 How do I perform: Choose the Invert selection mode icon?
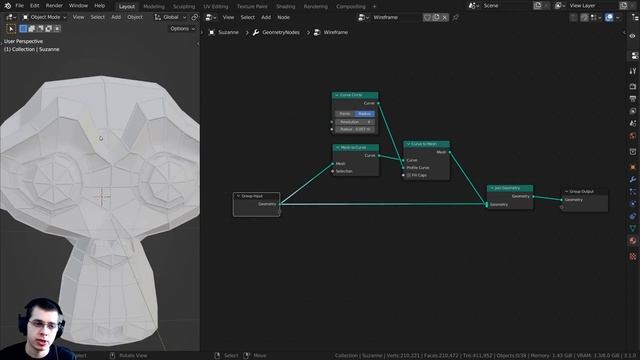[x=49, y=29]
